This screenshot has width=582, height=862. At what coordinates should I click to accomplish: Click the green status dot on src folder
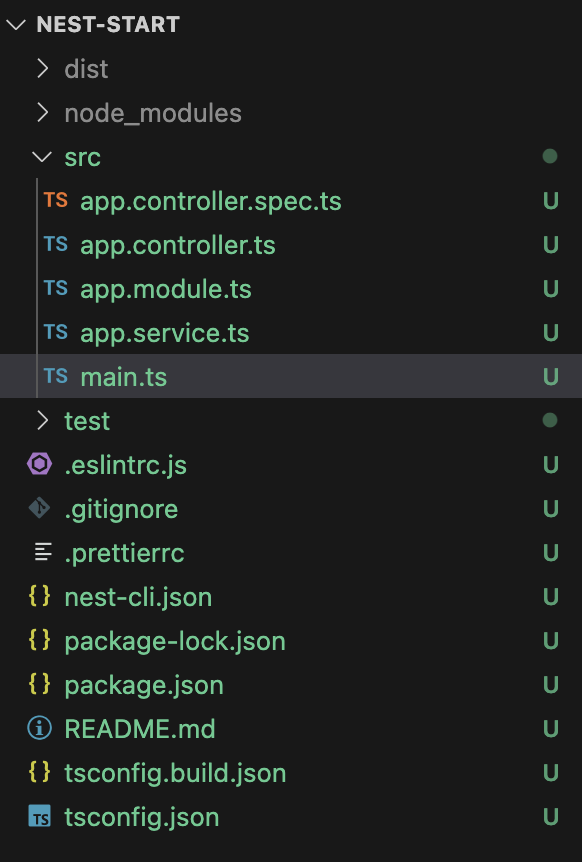point(550,157)
